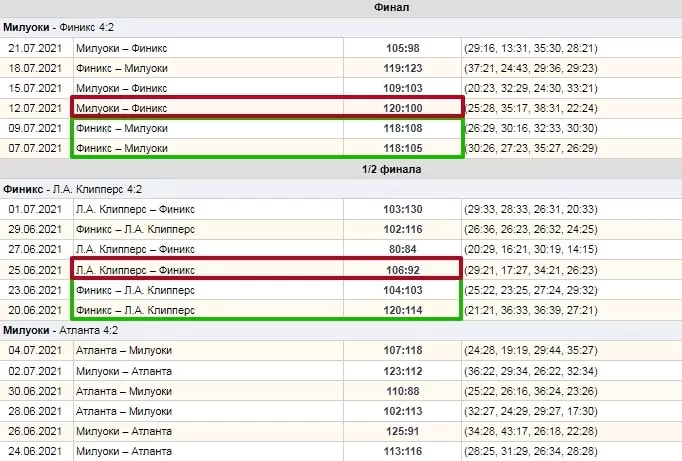Select the score 119:123
Viewport: 682px width, 461px height.
(403, 68)
